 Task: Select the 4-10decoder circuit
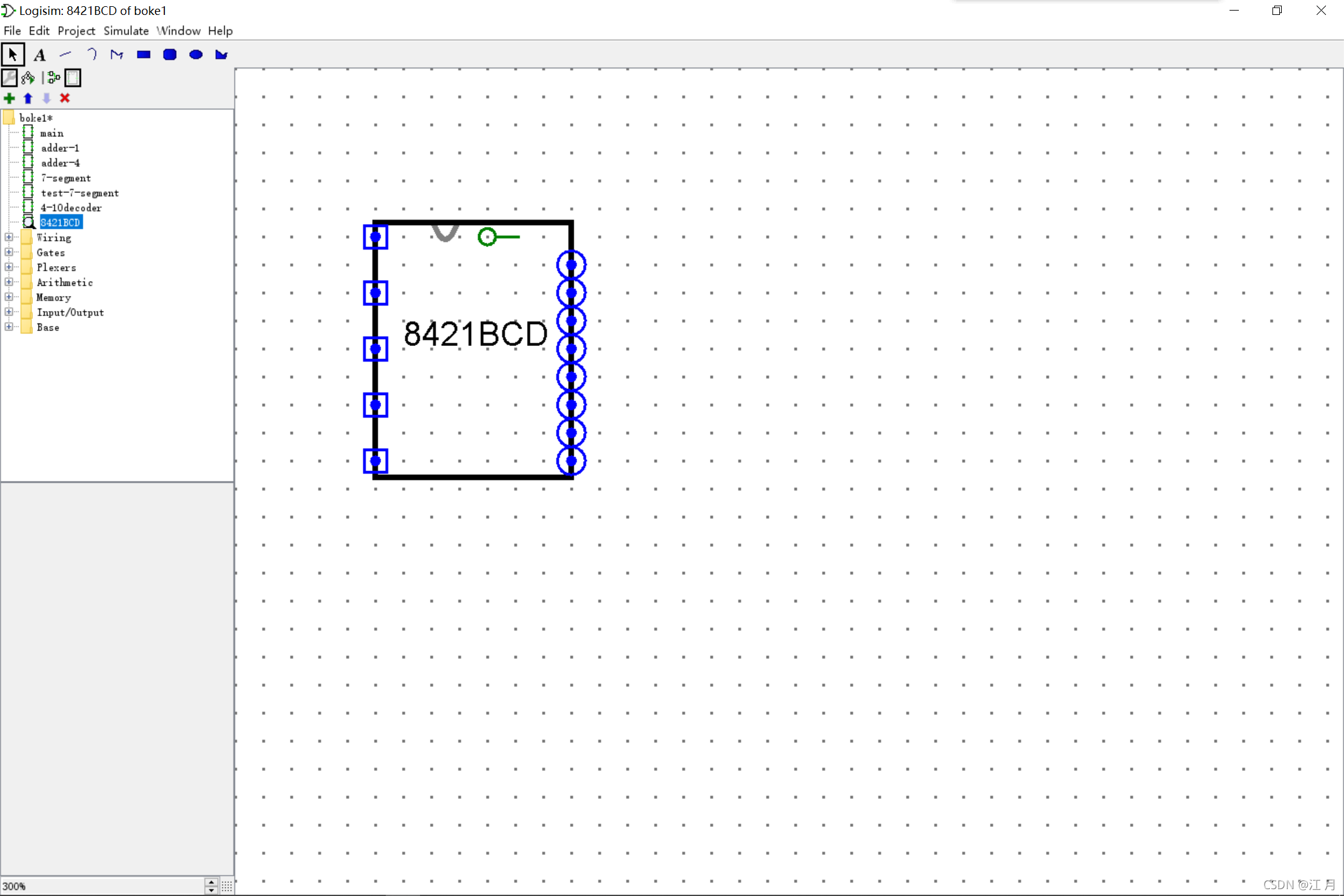tap(71, 208)
